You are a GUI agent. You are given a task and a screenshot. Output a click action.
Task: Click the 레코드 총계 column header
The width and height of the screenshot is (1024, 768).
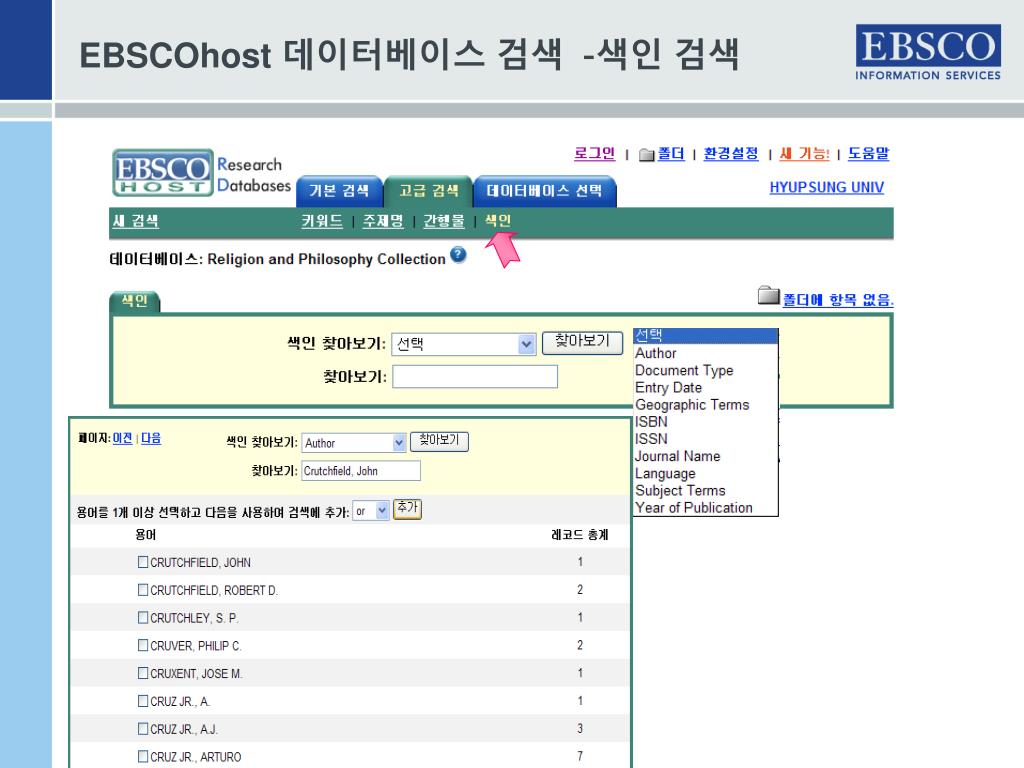click(x=579, y=535)
